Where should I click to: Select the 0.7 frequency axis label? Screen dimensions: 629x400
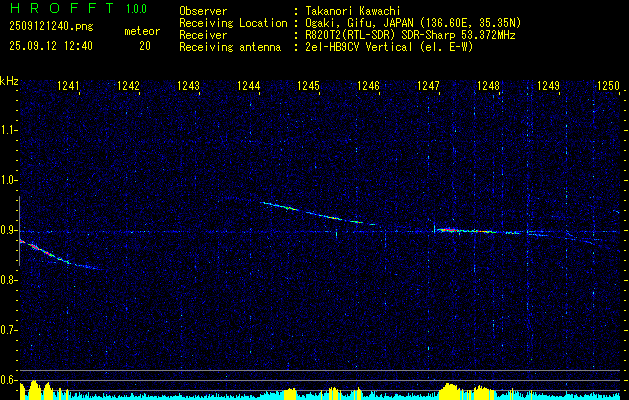pyautogui.click(x=8, y=330)
